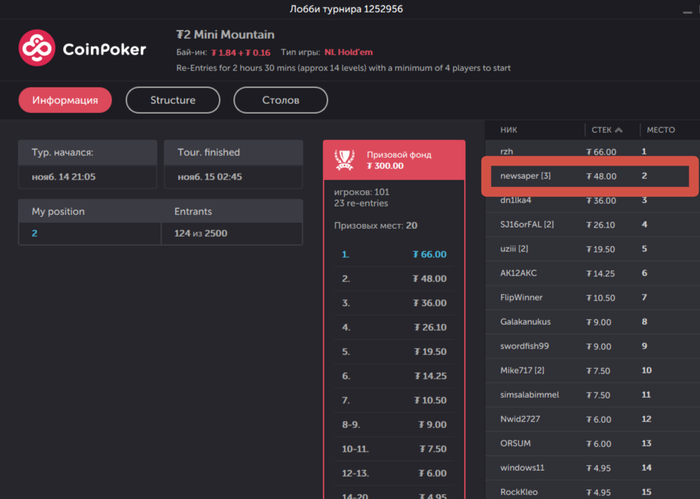Screen dimensions: 700x499
Task: Click the игроков: 101 text
Action: 362,192
